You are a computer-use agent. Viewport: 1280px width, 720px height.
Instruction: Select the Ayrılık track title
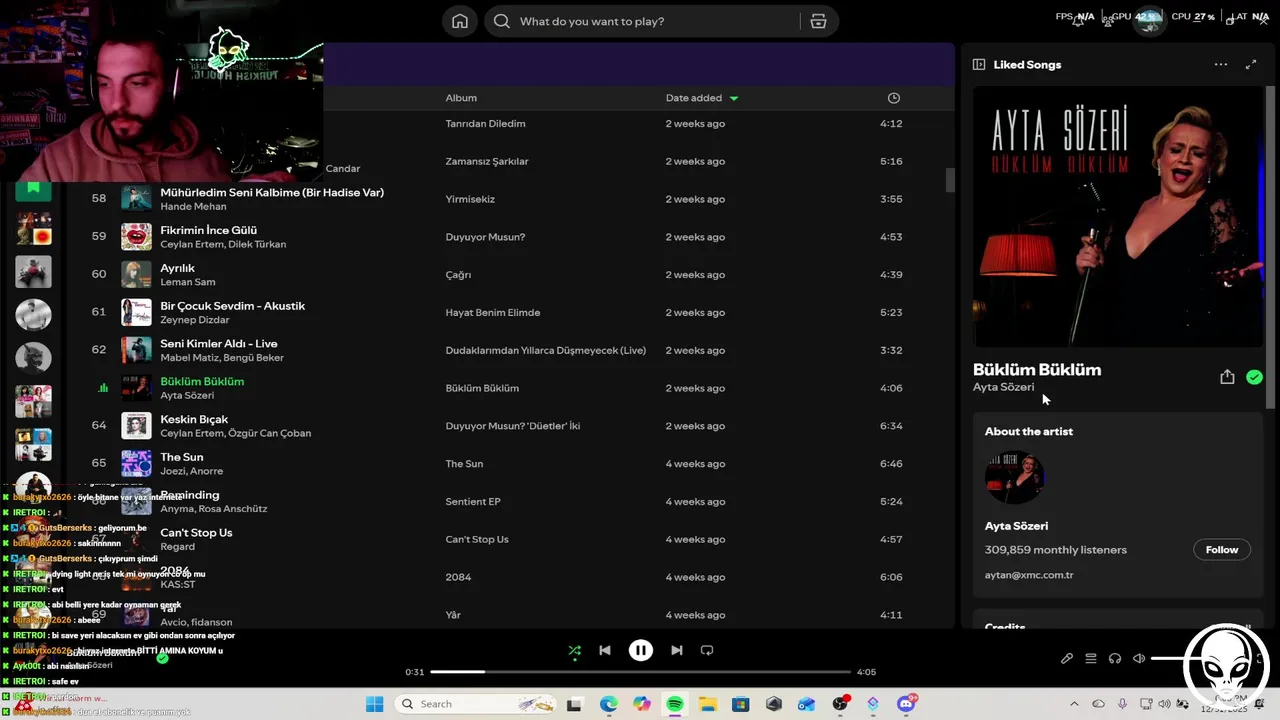pyautogui.click(x=178, y=268)
